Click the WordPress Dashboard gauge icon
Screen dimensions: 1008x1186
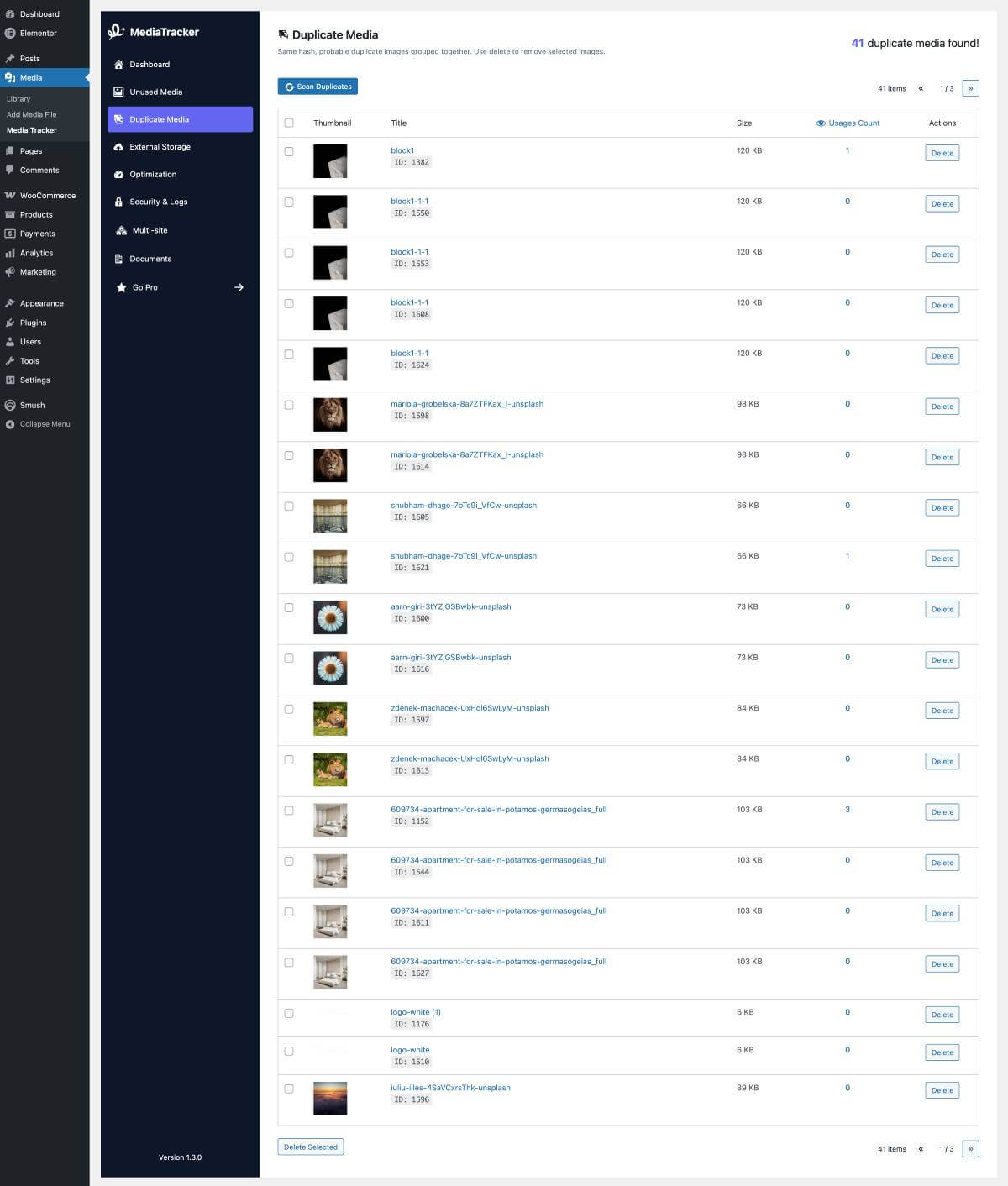click(x=10, y=14)
